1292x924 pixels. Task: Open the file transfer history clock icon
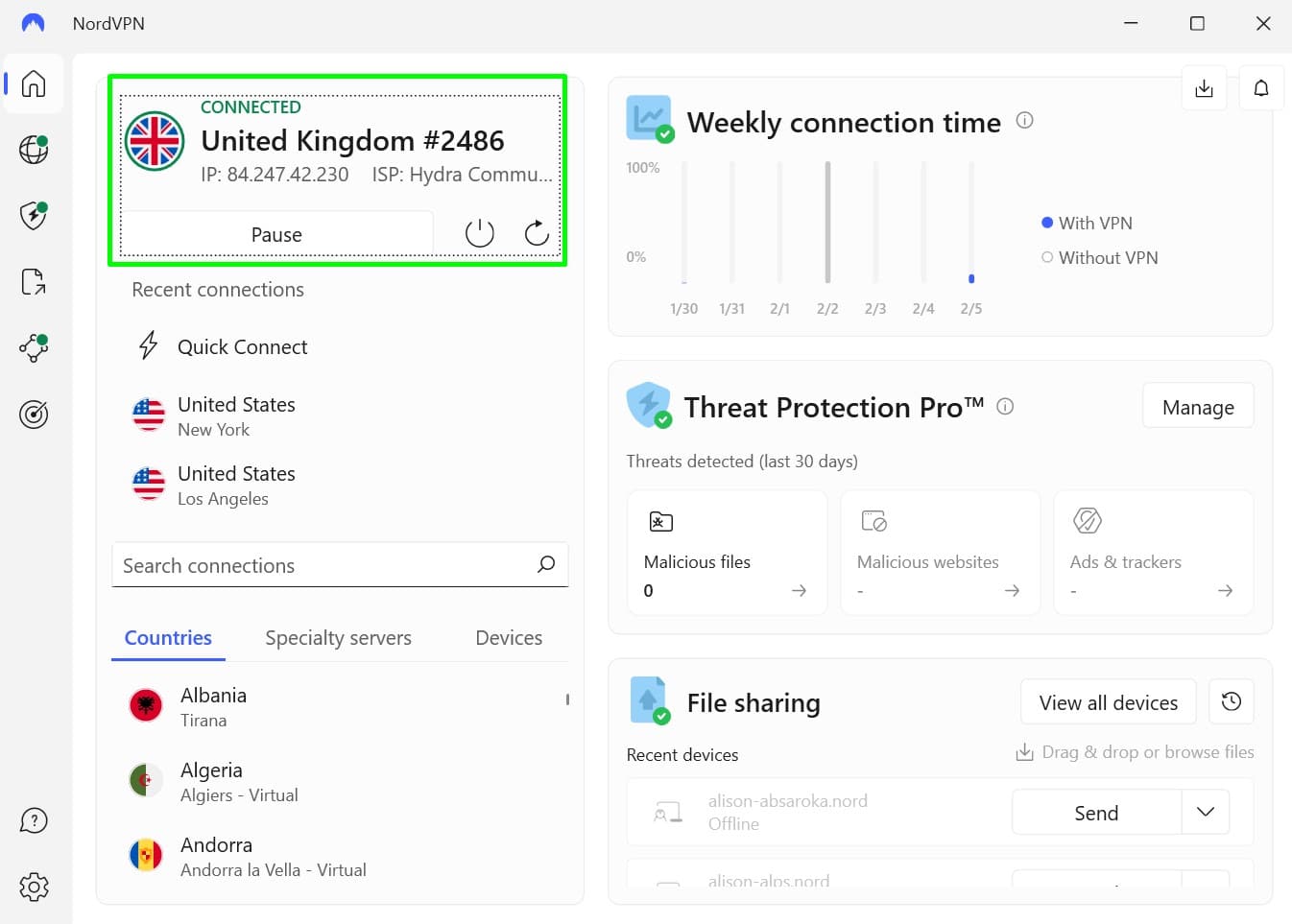point(1232,701)
